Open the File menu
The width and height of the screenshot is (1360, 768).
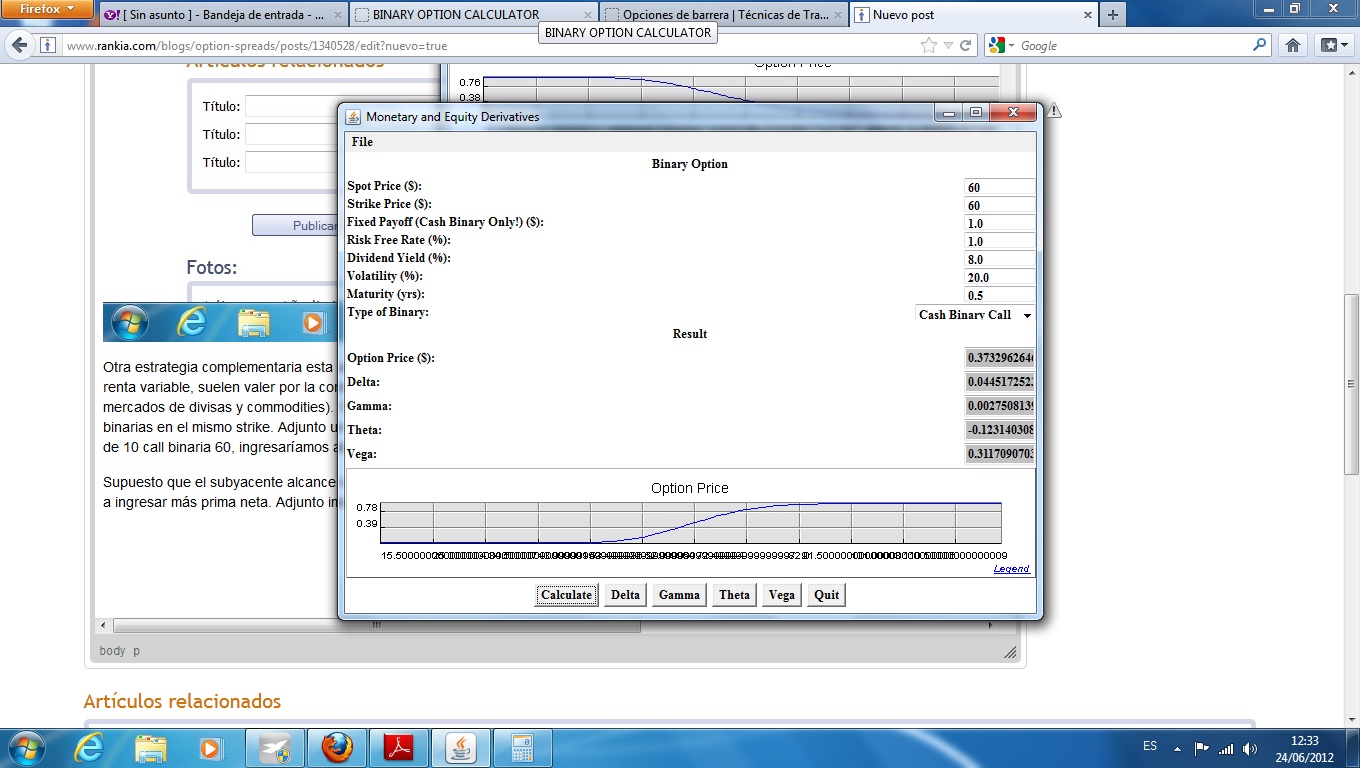click(x=362, y=142)
